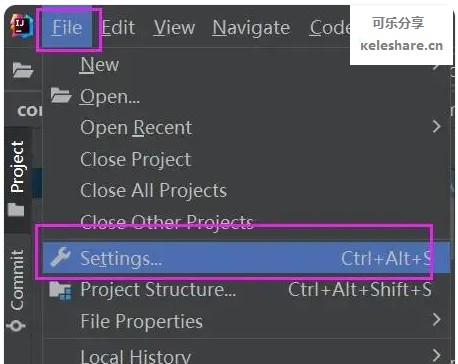Expand the Open Recent submenu arrow
Screen dimensions: 458x364
coord(437,127)
